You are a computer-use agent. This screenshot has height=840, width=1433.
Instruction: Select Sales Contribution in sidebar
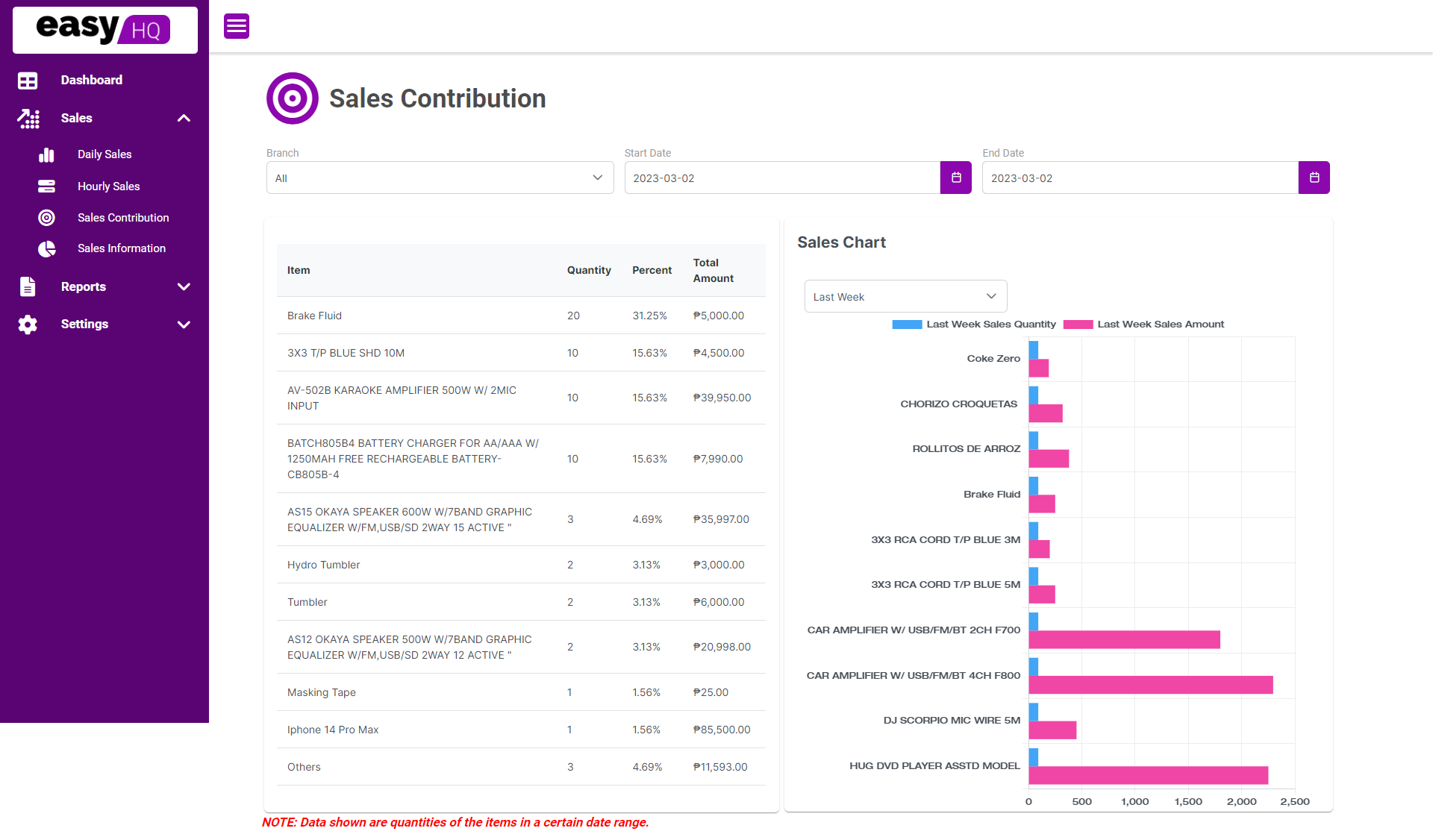(123, 218)
